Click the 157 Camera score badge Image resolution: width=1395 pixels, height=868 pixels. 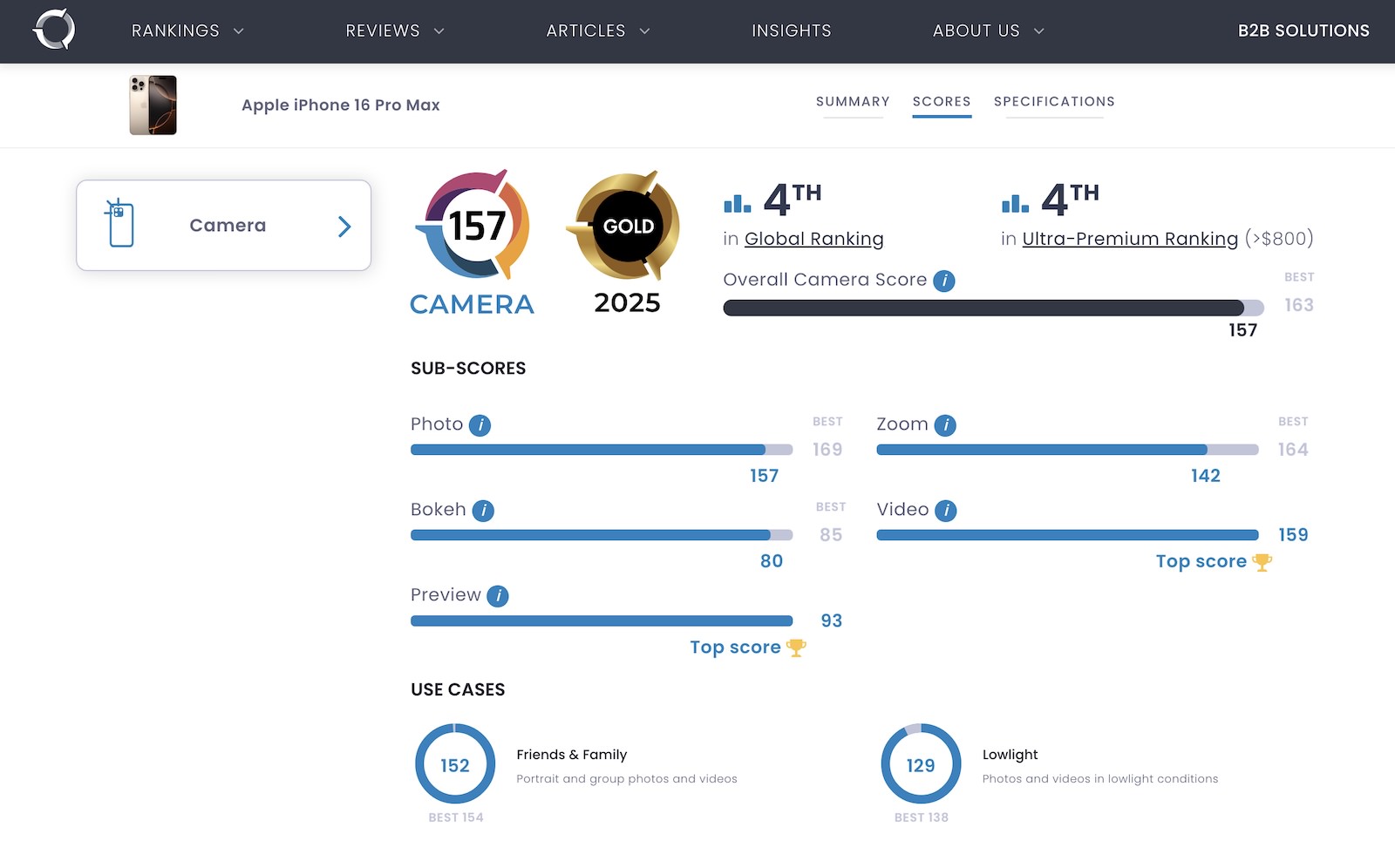coord(472,243)
